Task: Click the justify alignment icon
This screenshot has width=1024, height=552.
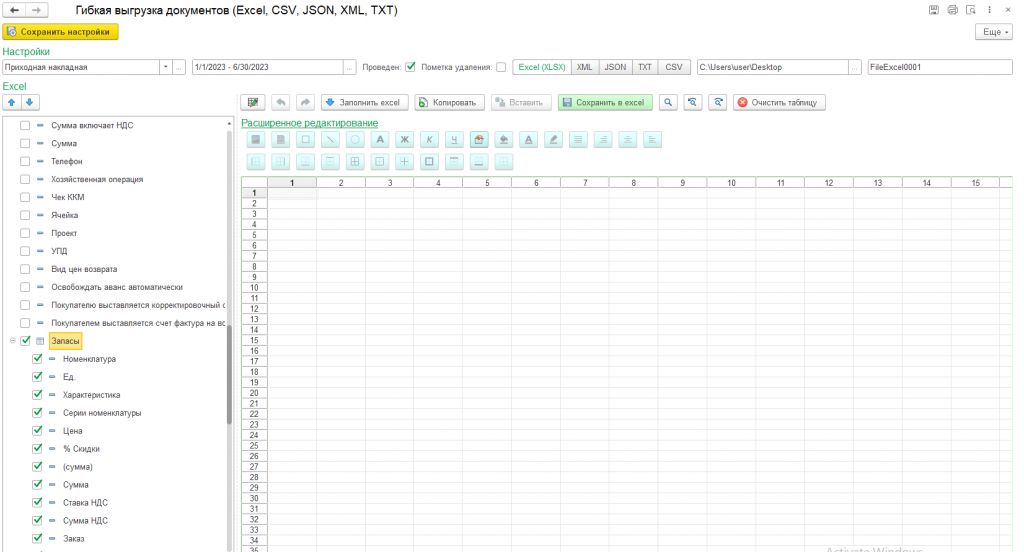Action: (x=578, y=140)
